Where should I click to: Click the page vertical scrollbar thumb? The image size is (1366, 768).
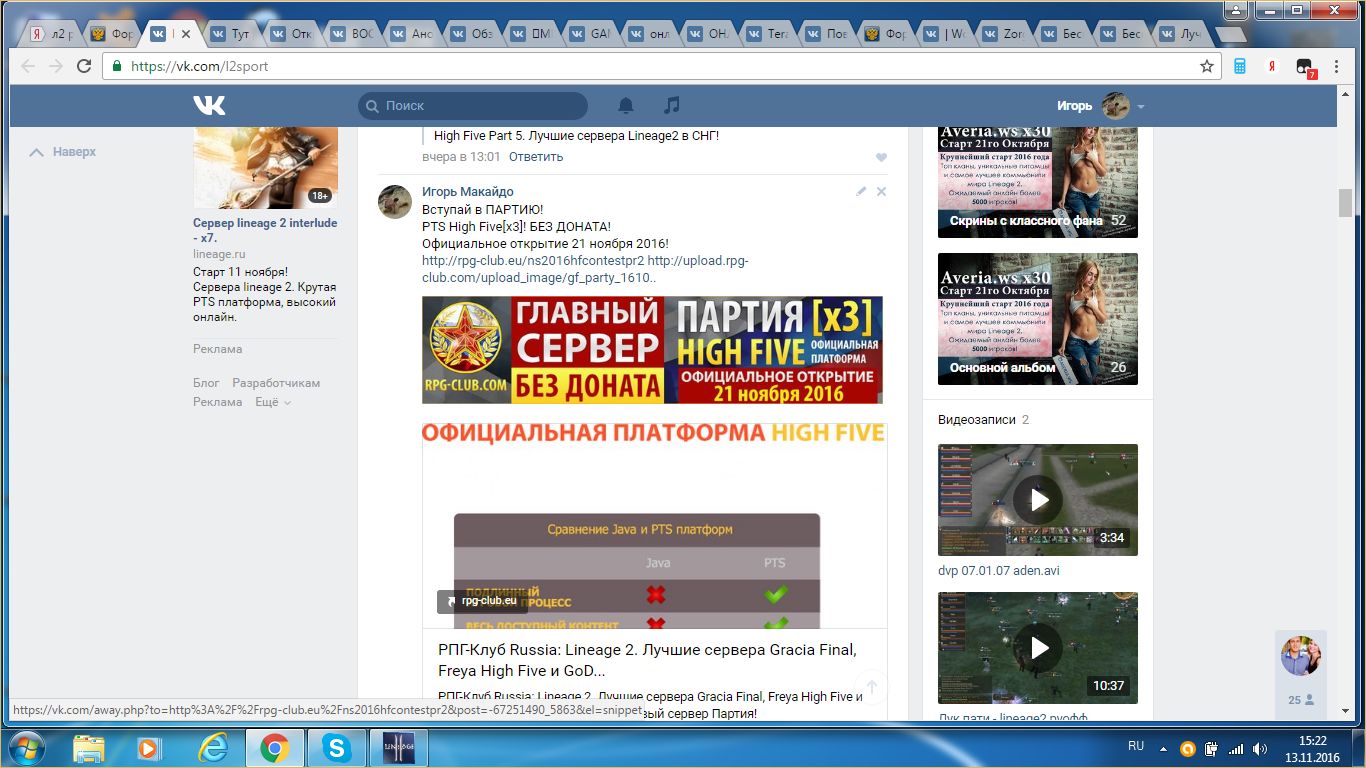point(1345,201)
